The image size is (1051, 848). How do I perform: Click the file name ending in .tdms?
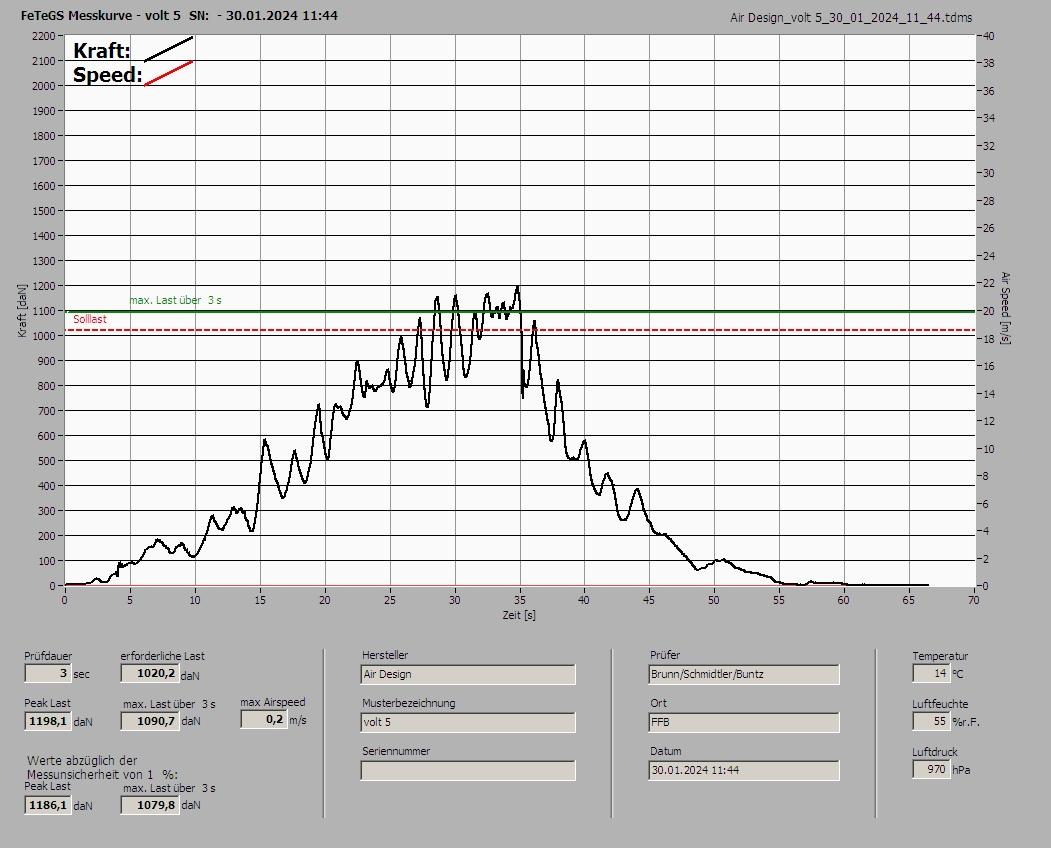851,18
